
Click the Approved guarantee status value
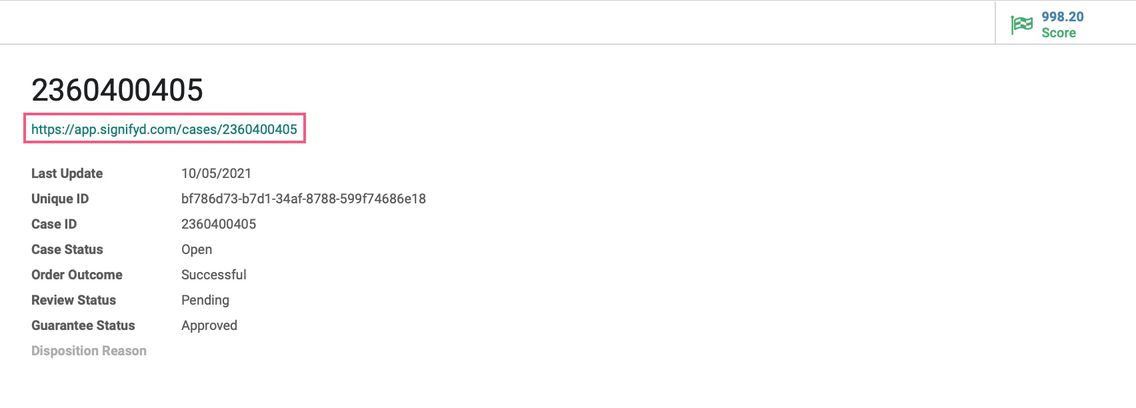coord(209,326)
